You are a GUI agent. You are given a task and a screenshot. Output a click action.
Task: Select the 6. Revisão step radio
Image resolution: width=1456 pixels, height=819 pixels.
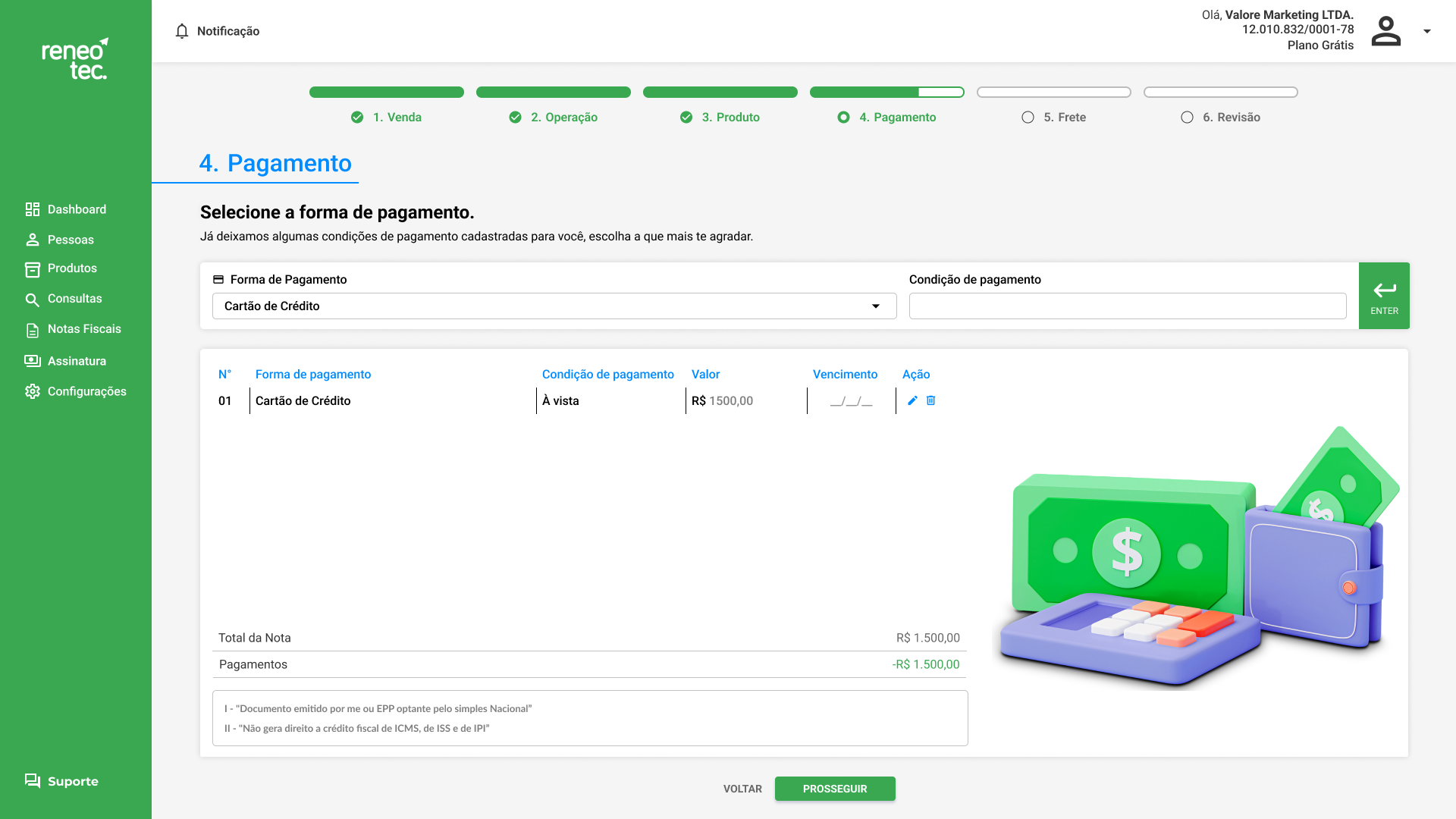tap(1187, 118)
